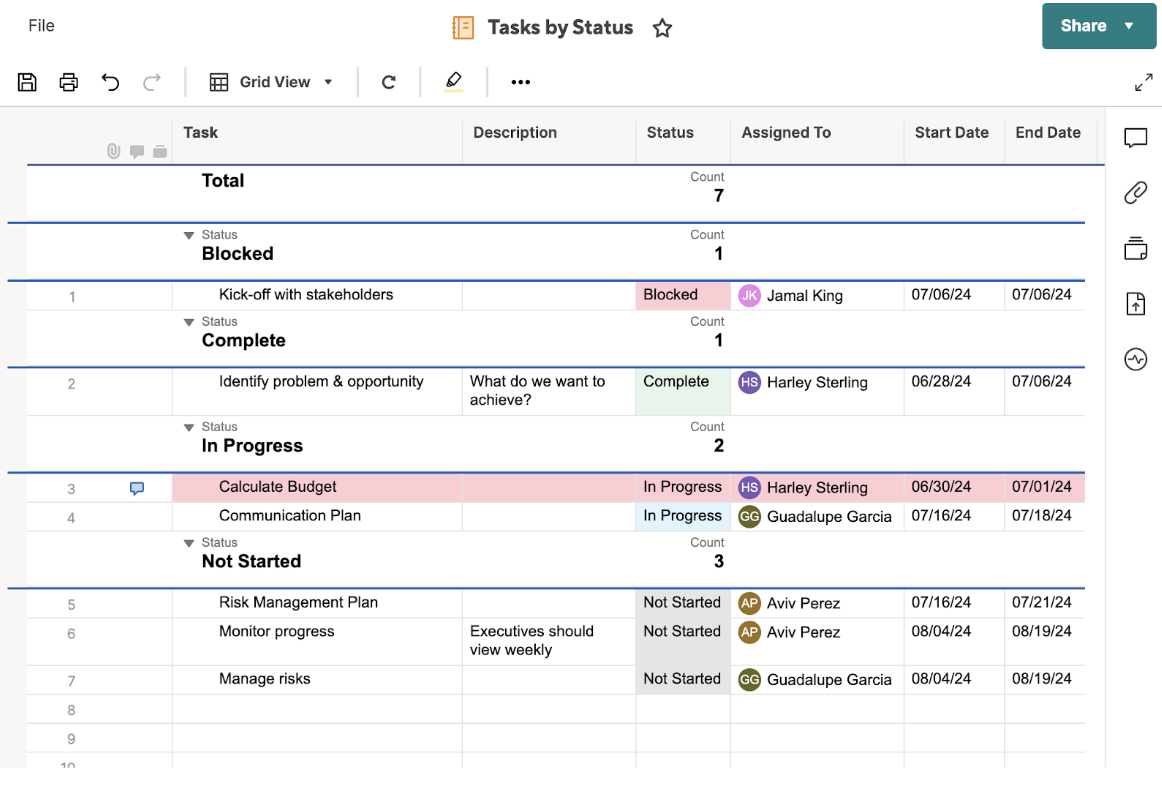Open comment on Calculate Budget row

(x=137, y=488)
